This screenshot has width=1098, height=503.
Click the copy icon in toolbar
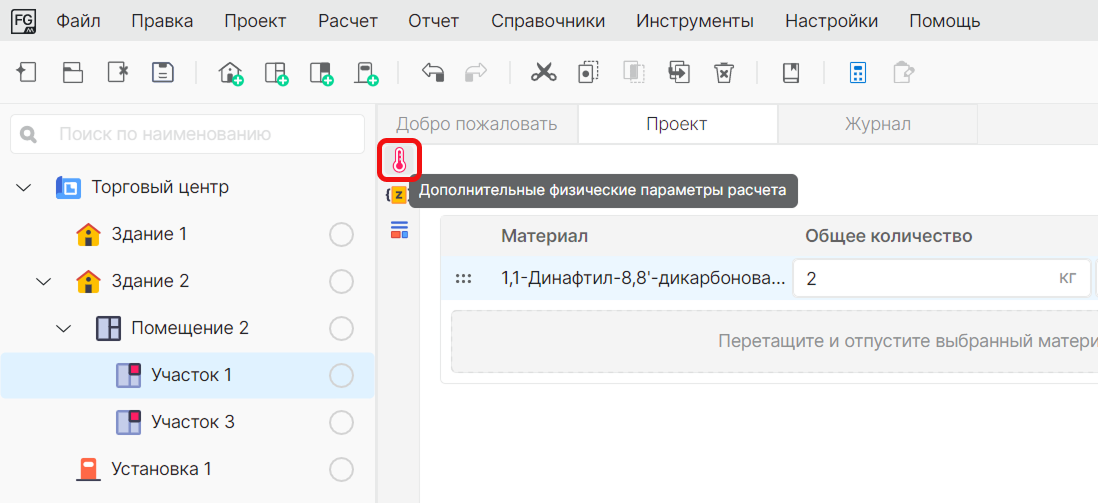tap(588, 72)
